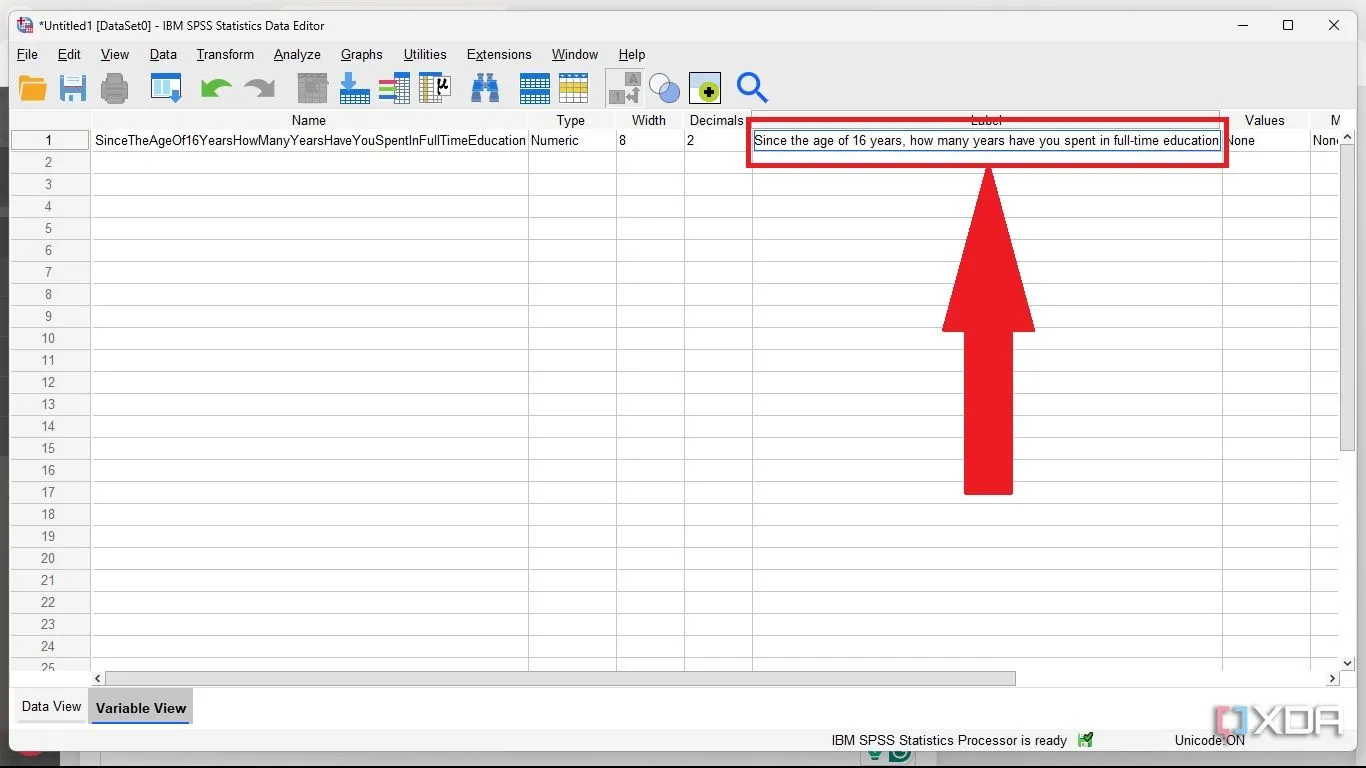Screen dimensions: 1366x768
Task: Open the View menu
Action: (115, 54)
